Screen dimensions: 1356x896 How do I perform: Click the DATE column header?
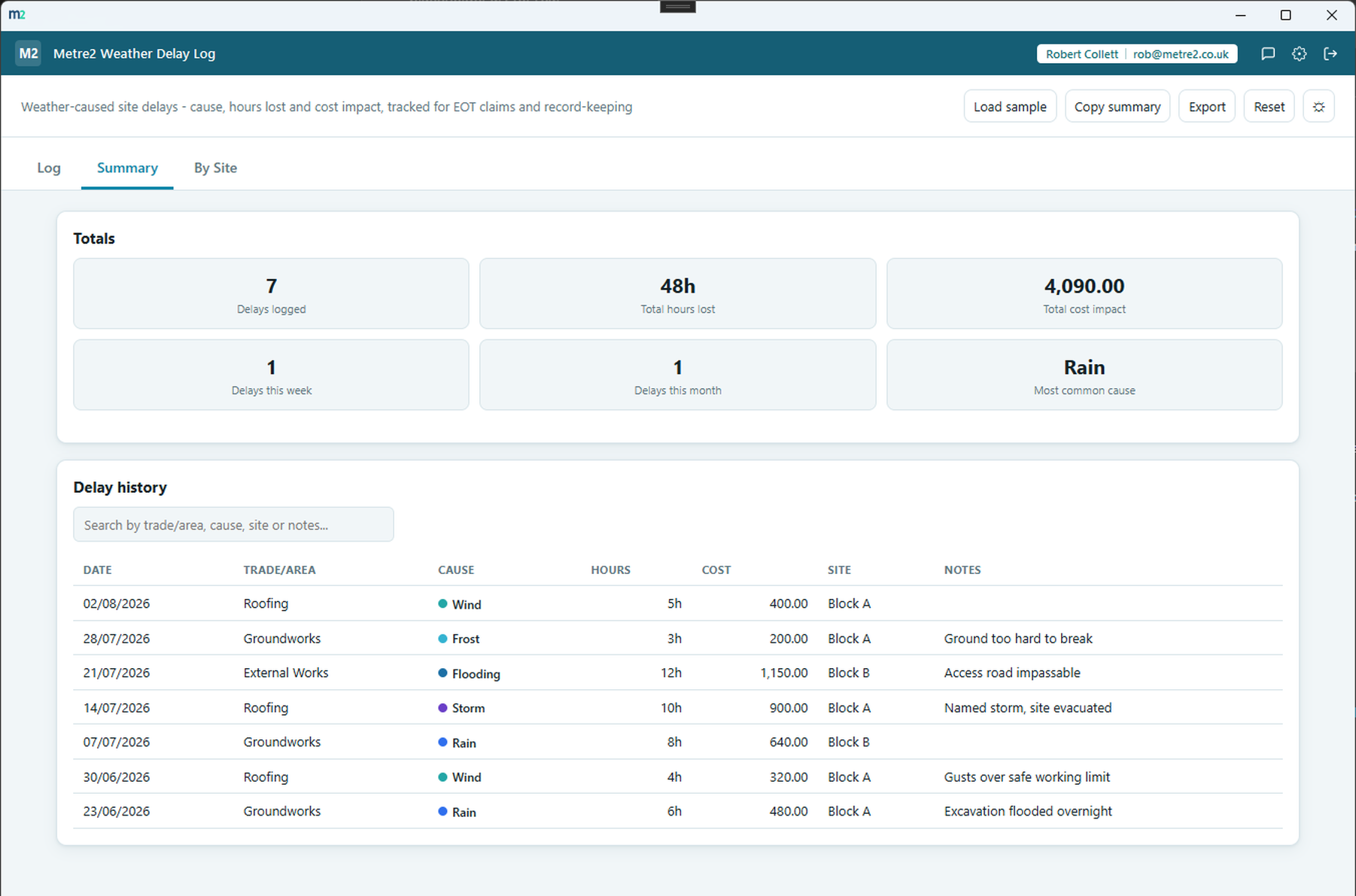[97, 570]
